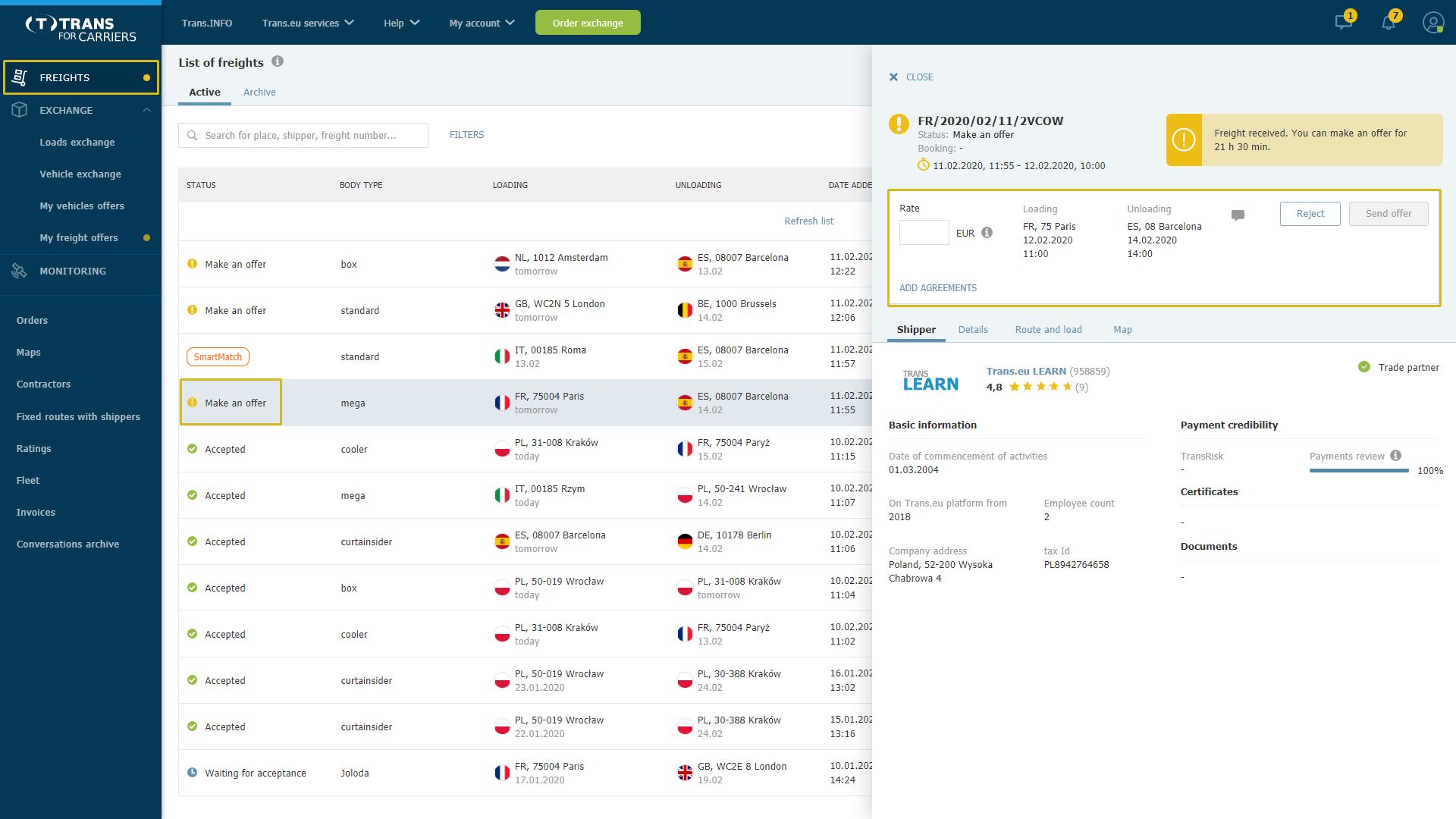Screen dimensions: 1456x819
Task: Open Route and load tab
Action: pyautogui.click(x=1048, y=329)
